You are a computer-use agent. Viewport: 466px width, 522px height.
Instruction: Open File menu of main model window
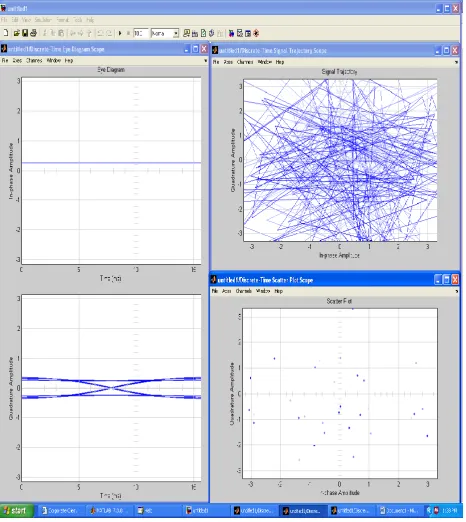4,20
